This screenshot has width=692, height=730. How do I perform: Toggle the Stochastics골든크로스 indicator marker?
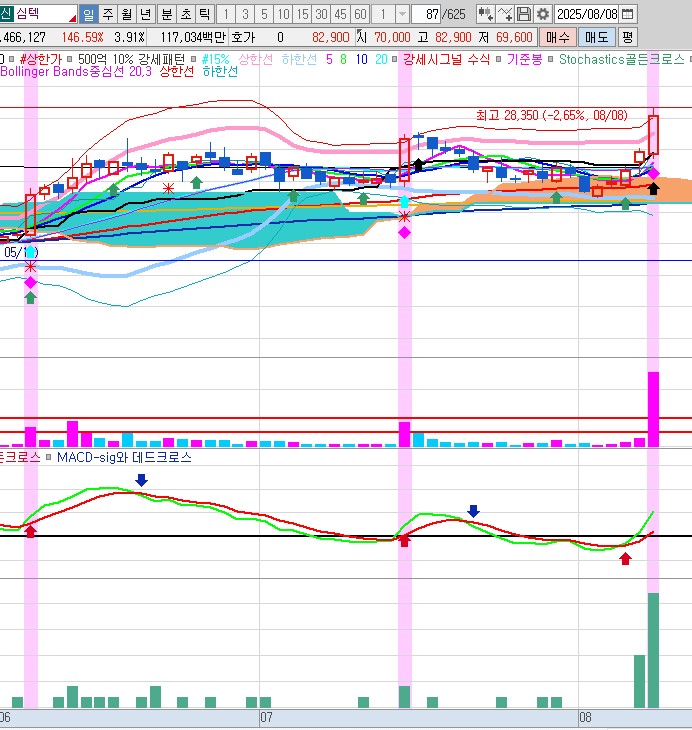click(550, 59)
